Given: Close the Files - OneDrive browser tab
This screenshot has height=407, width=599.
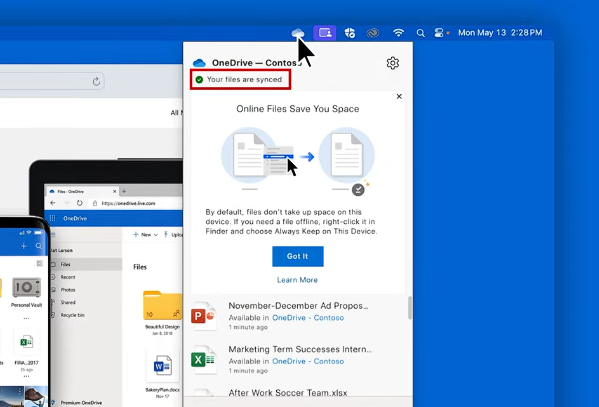Looking at the screenshot, I should 114,191.
